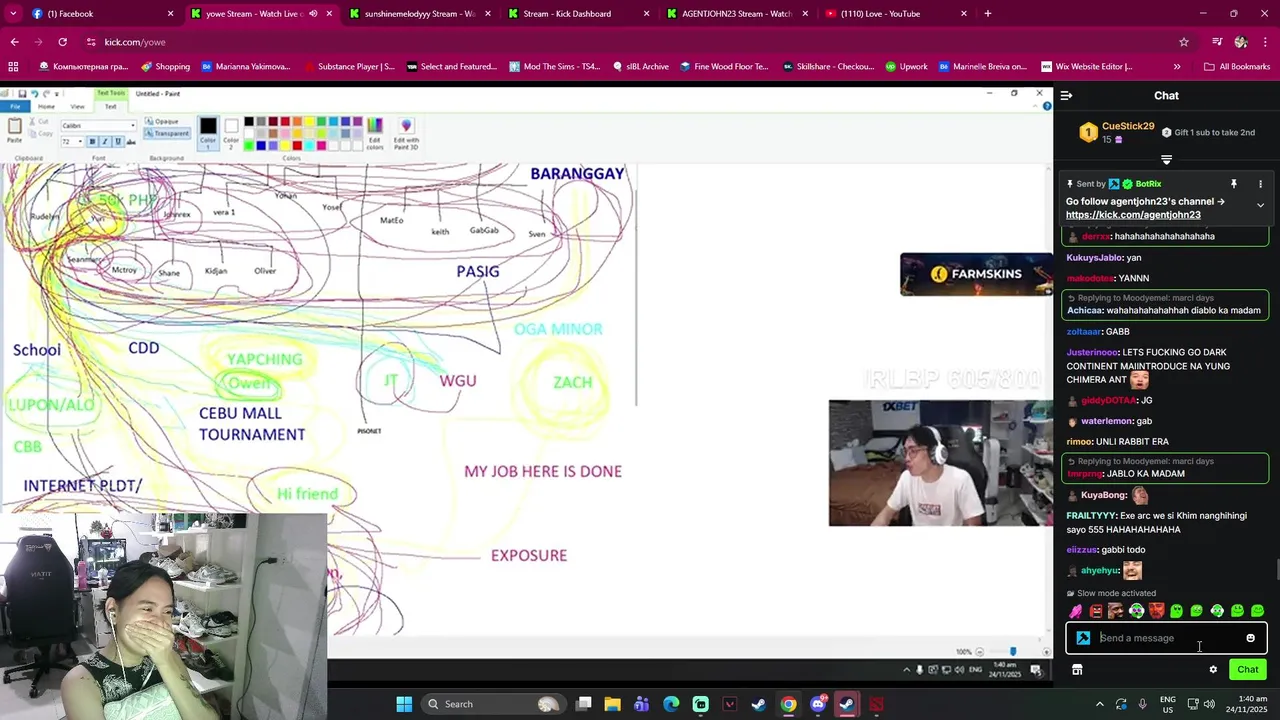Open Wix Website Editor bookmark
The image size is (1280, 720).
click(x=1086, y=67)
